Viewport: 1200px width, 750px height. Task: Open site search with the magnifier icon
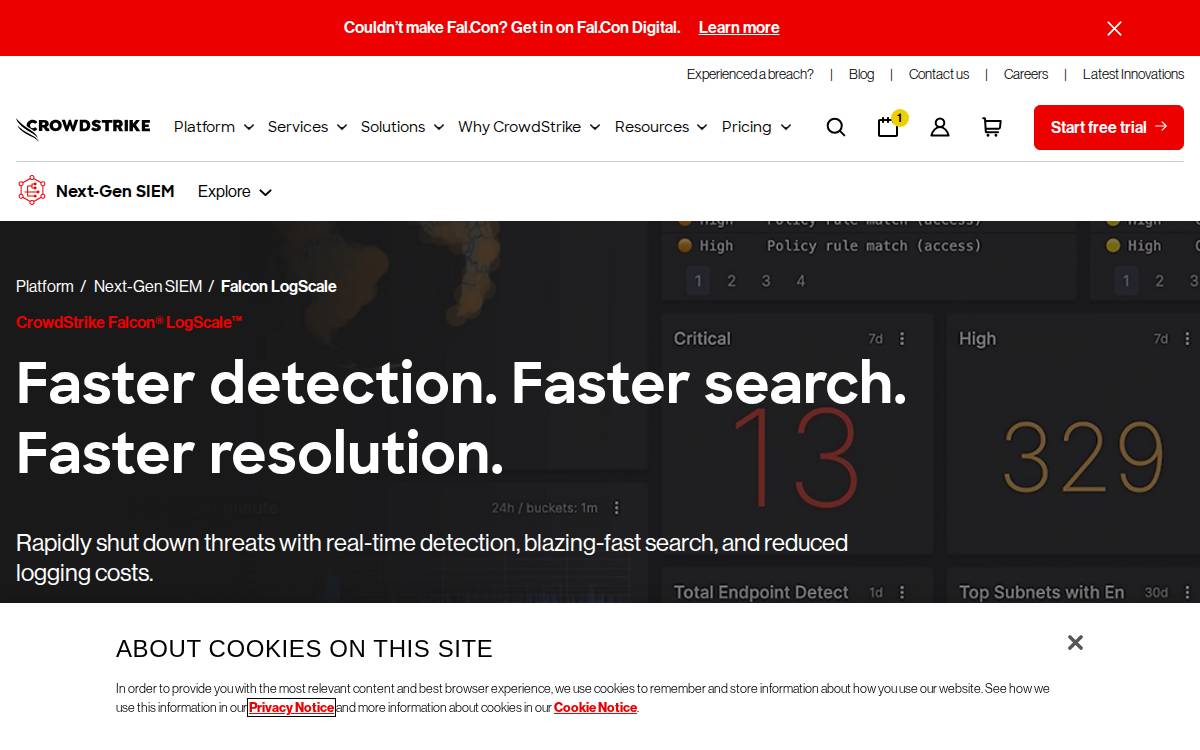point(836,127)
